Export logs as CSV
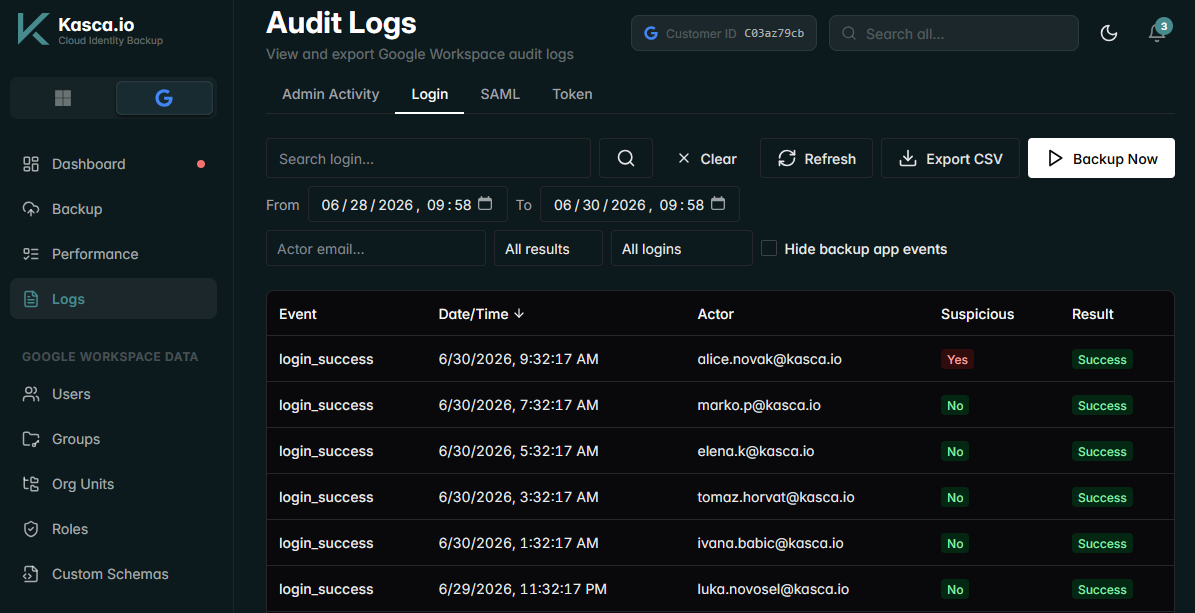Viewport: 1195px width, 613px height. pyautogui.click(x=950, y=159)
